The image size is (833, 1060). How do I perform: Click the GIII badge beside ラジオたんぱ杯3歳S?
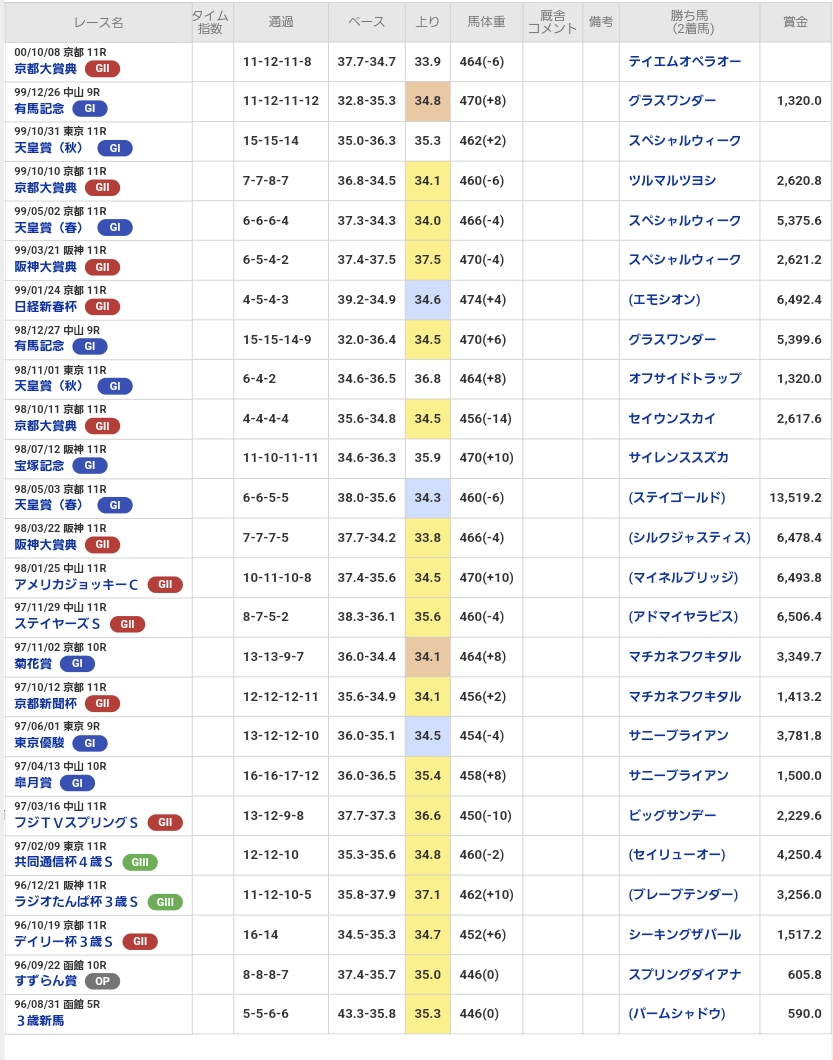tap(165, 902)
